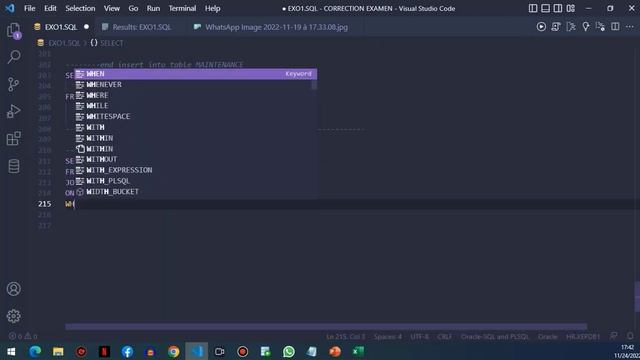This screenshot has width=640, height=360.
Task: Change line ending via CRLF status item
Action: pos(444,337)
